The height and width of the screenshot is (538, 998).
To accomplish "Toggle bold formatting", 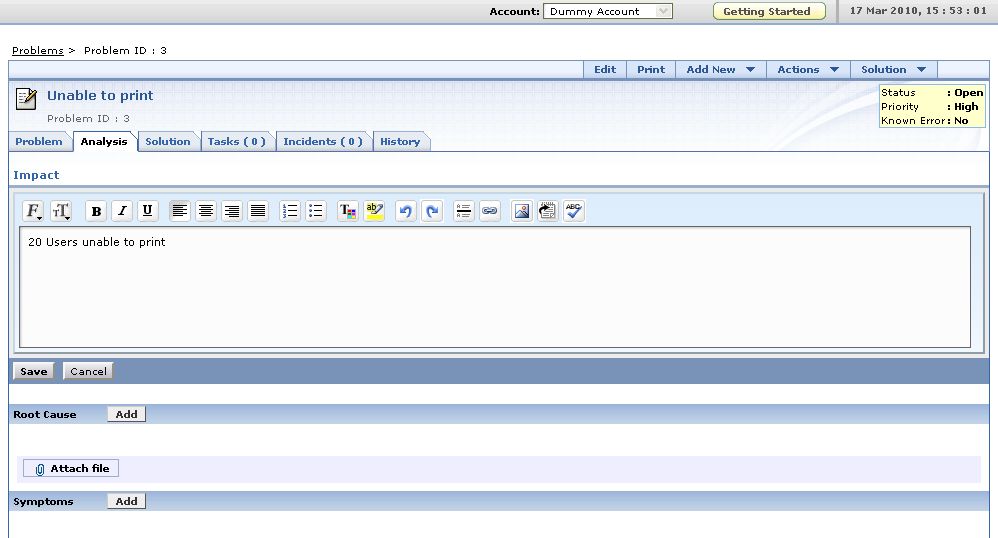I will 96,211.
